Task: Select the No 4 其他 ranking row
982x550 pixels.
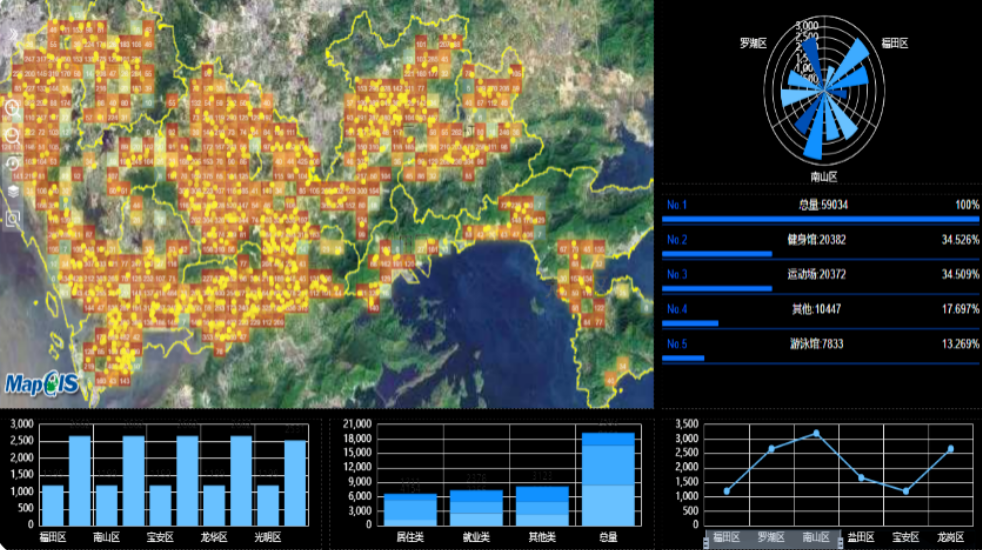Action: tap(820, 315)
